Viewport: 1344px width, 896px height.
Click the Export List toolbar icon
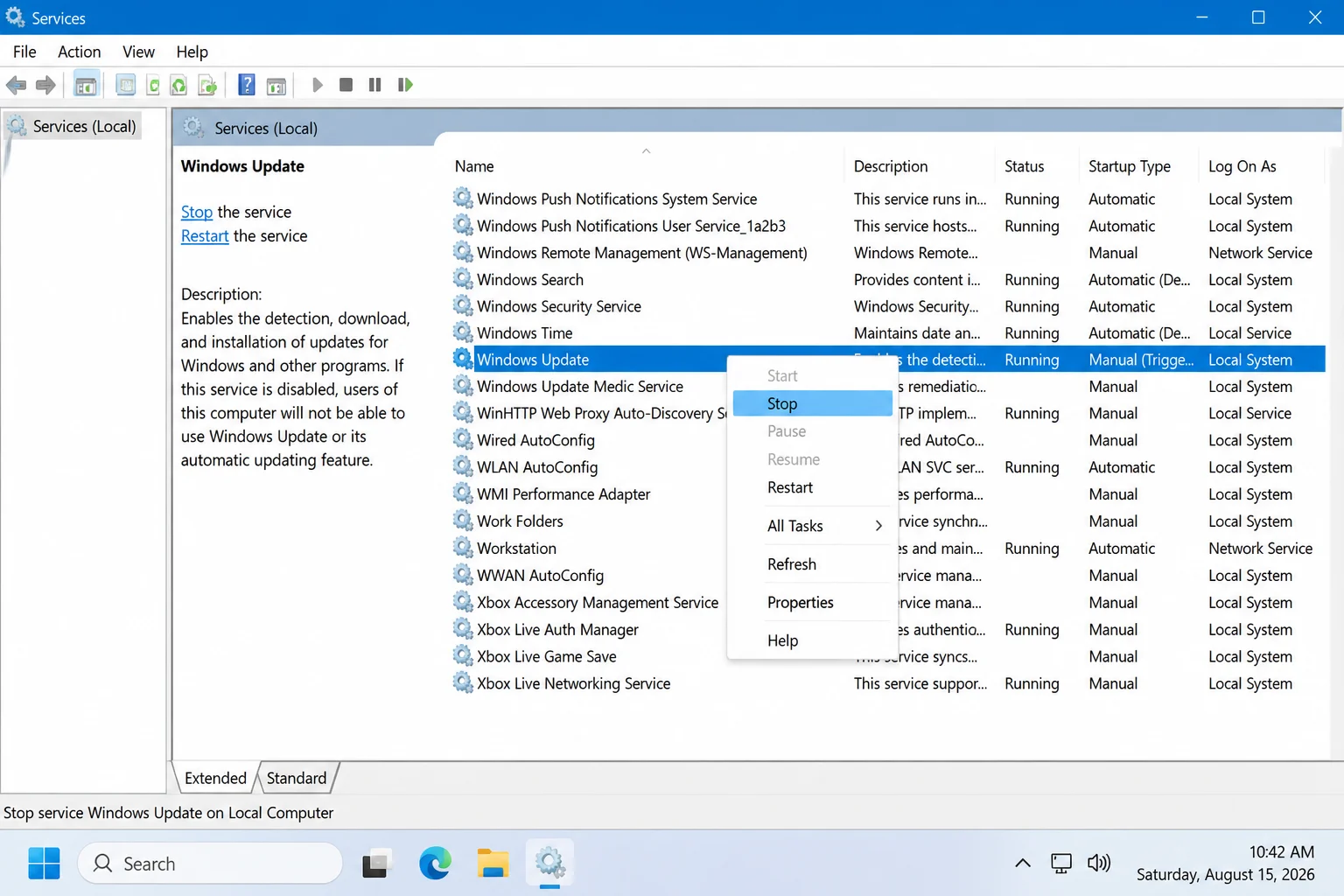tap(207, 85)
